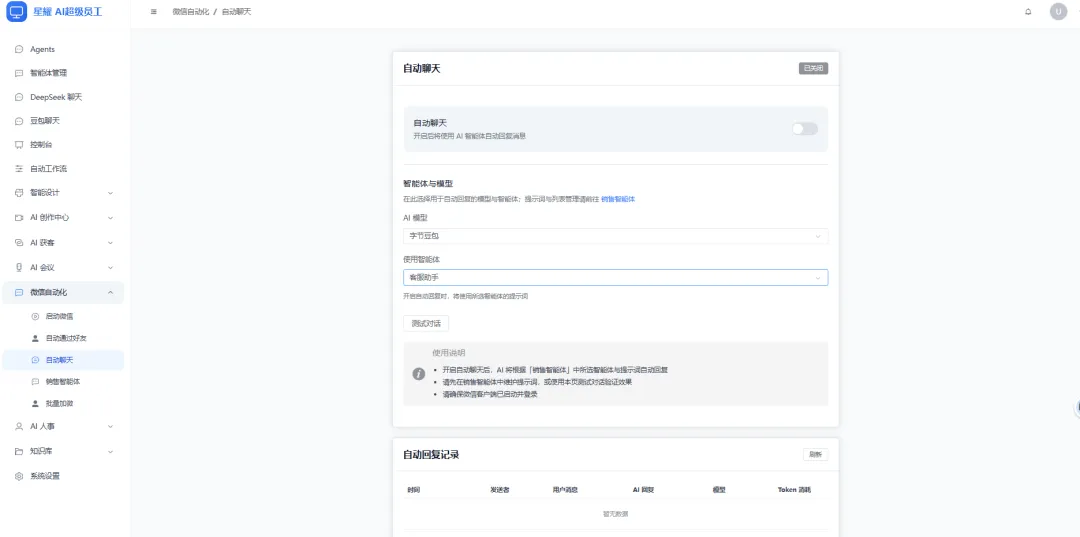Image resolution: width=1080 pixels, height=537 pixels.
Task: Click the 智能体与模型 section heading
Action: (x=428, y=184)
